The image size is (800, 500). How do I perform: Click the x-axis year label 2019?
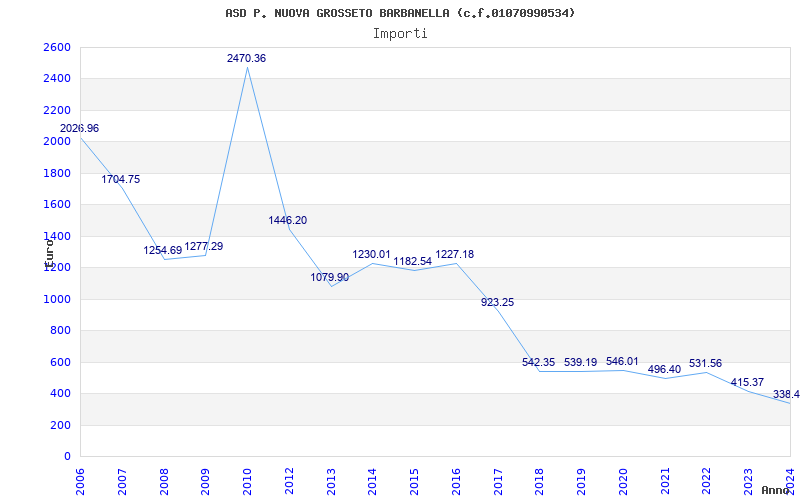tap(582, 481)
